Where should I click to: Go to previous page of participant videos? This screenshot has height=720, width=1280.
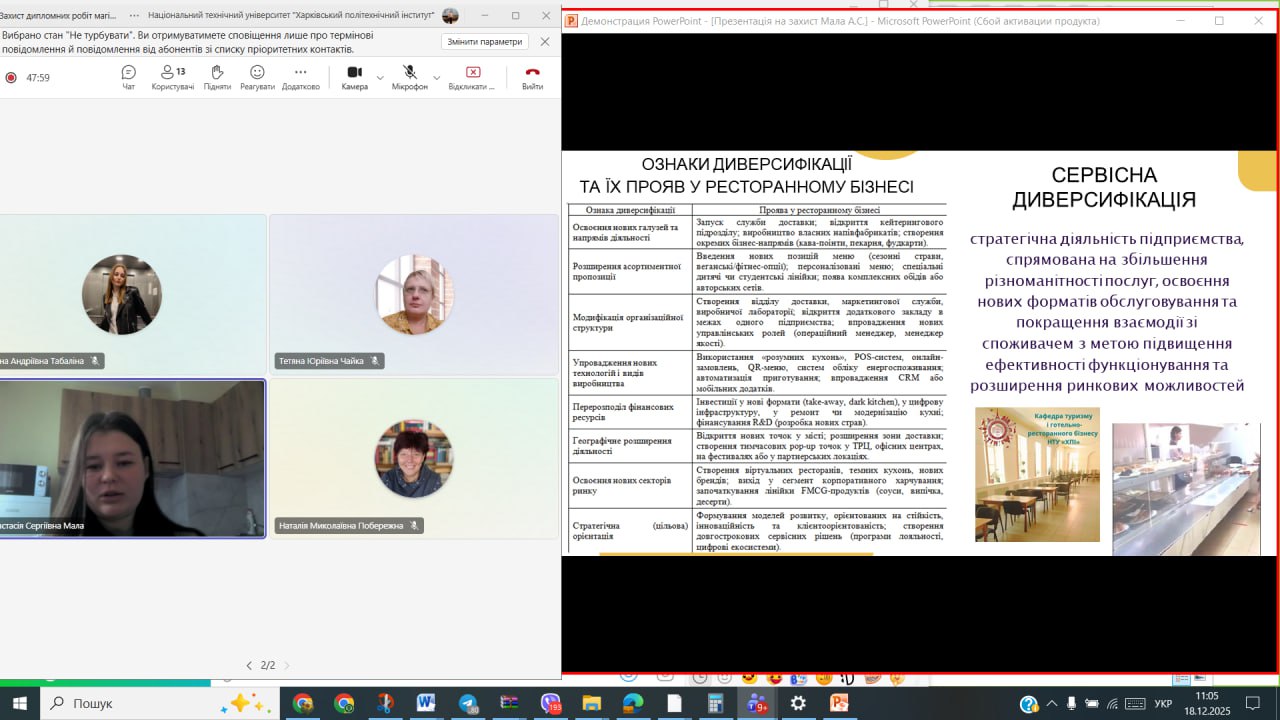(x=249, y=665)
